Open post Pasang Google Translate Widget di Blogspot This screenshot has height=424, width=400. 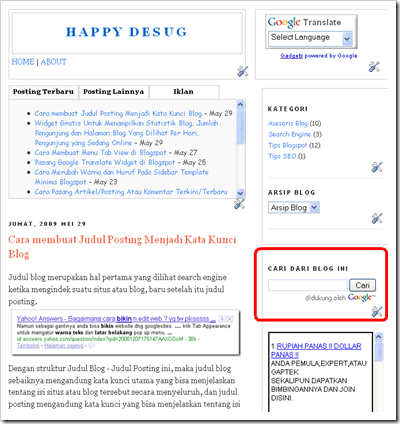(x=105, y=162)
